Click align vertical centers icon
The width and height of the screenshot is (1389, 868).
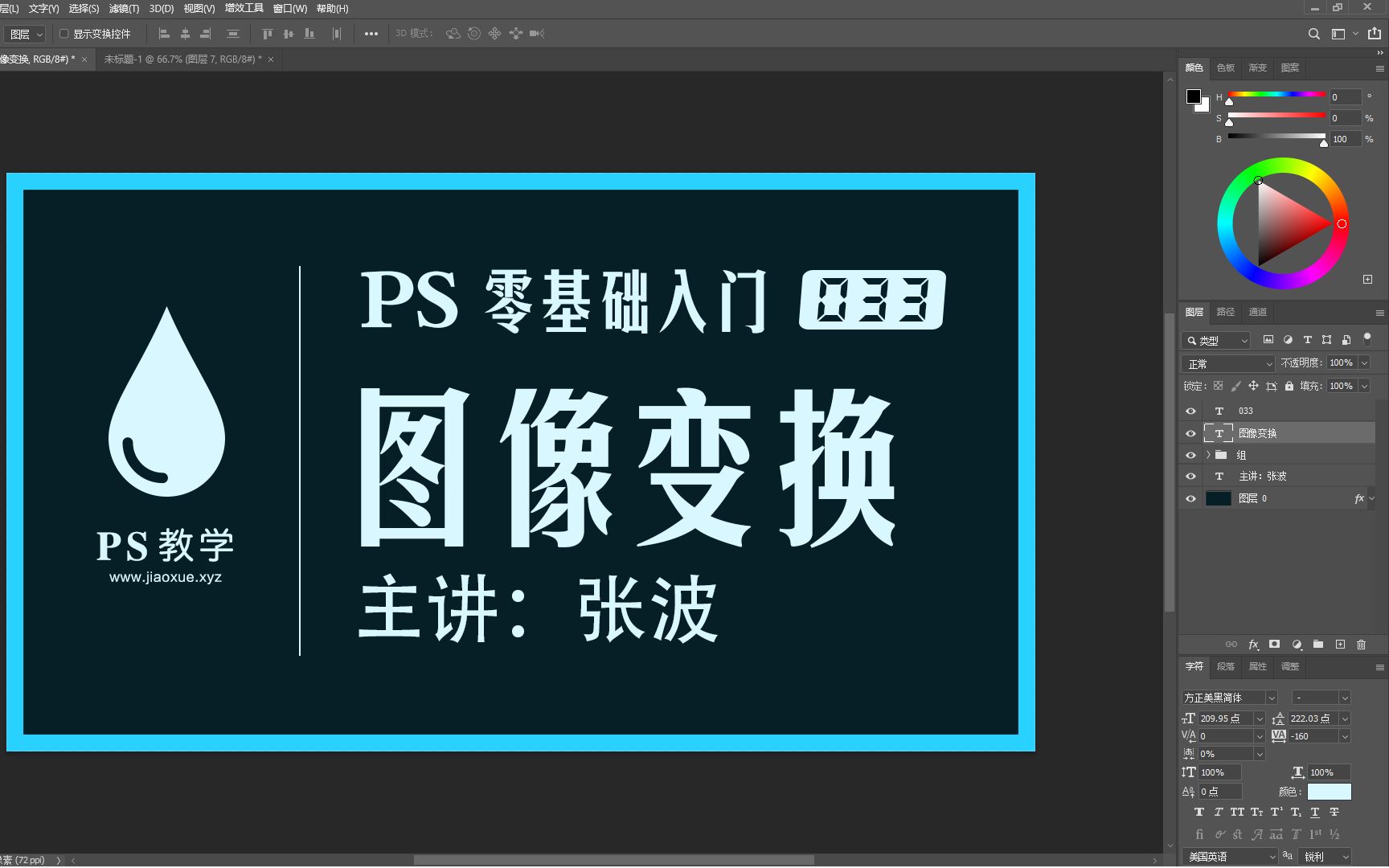(x=289, y=34)
